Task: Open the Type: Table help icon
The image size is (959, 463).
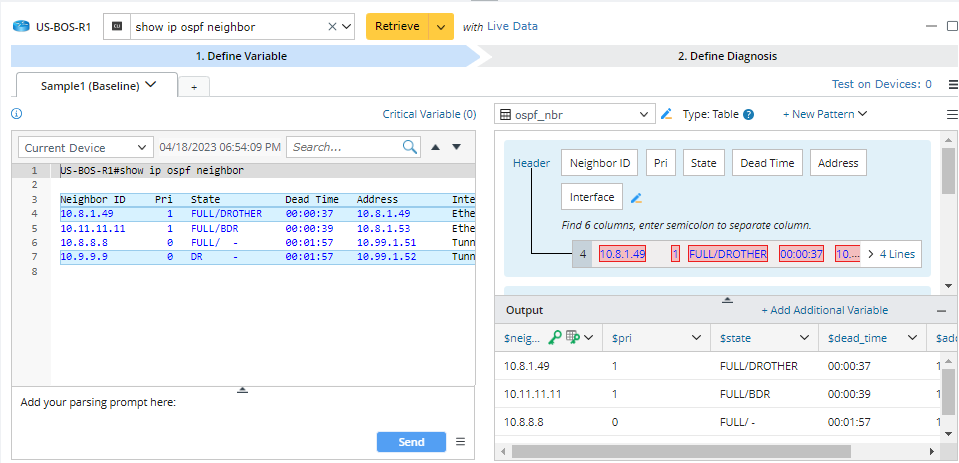Action: [748, 114]
